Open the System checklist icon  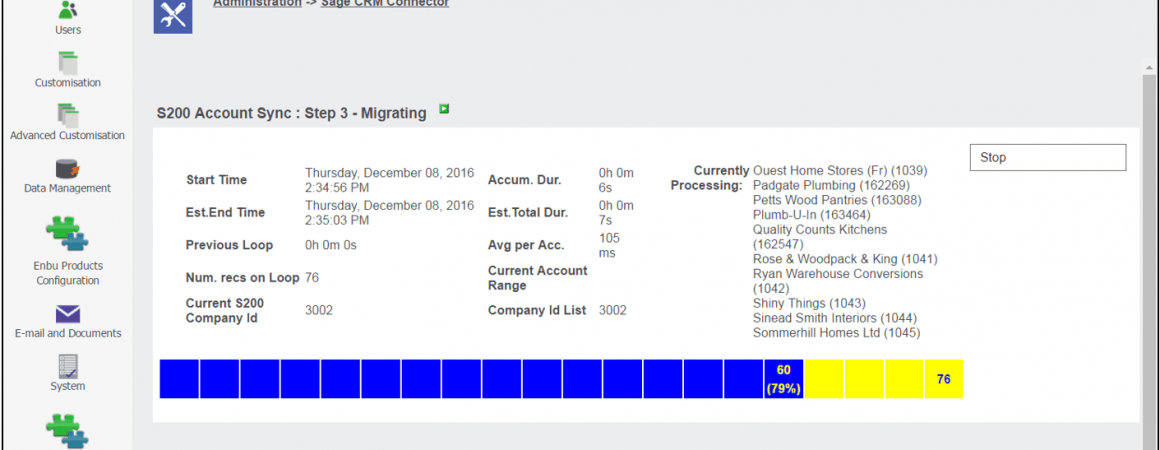tap(68, 366)
